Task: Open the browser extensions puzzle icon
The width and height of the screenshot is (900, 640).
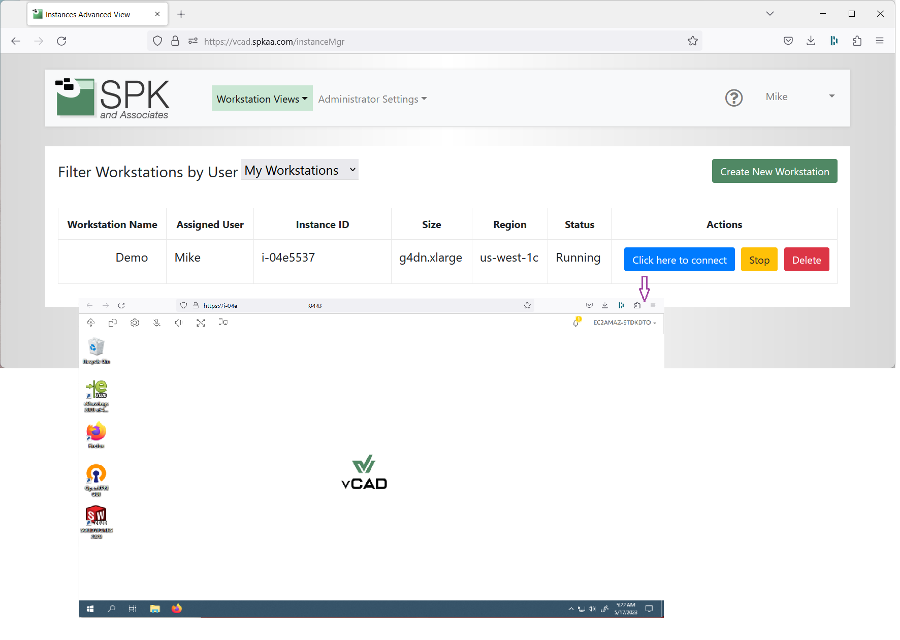Action: click(857, 41)
